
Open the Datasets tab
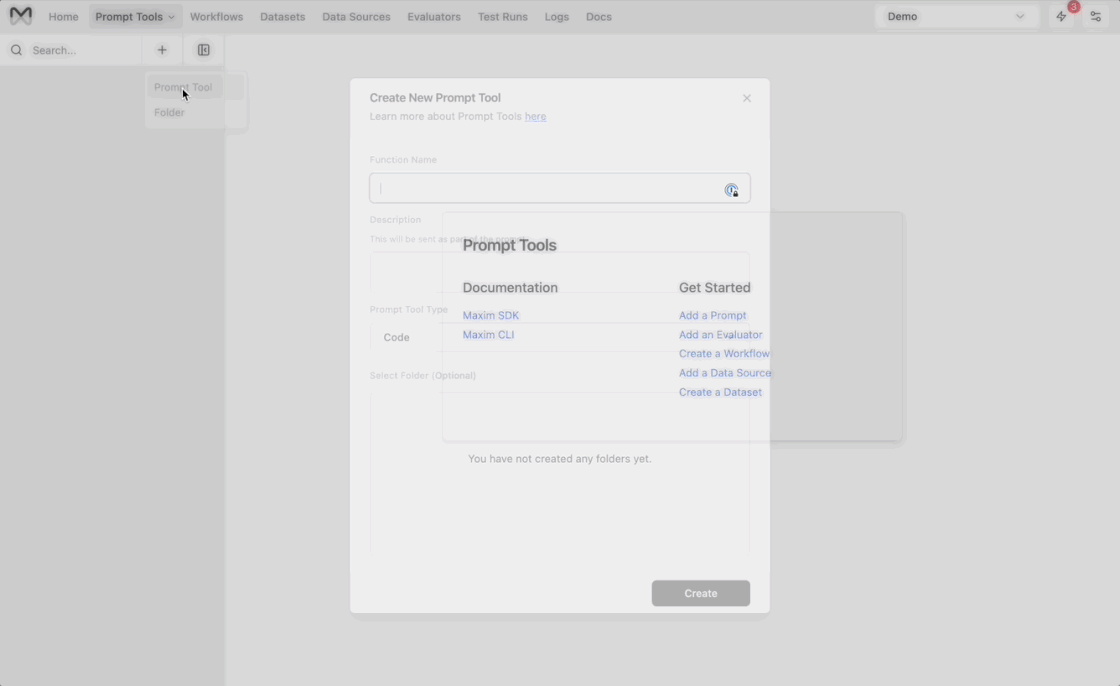[282, 16]
